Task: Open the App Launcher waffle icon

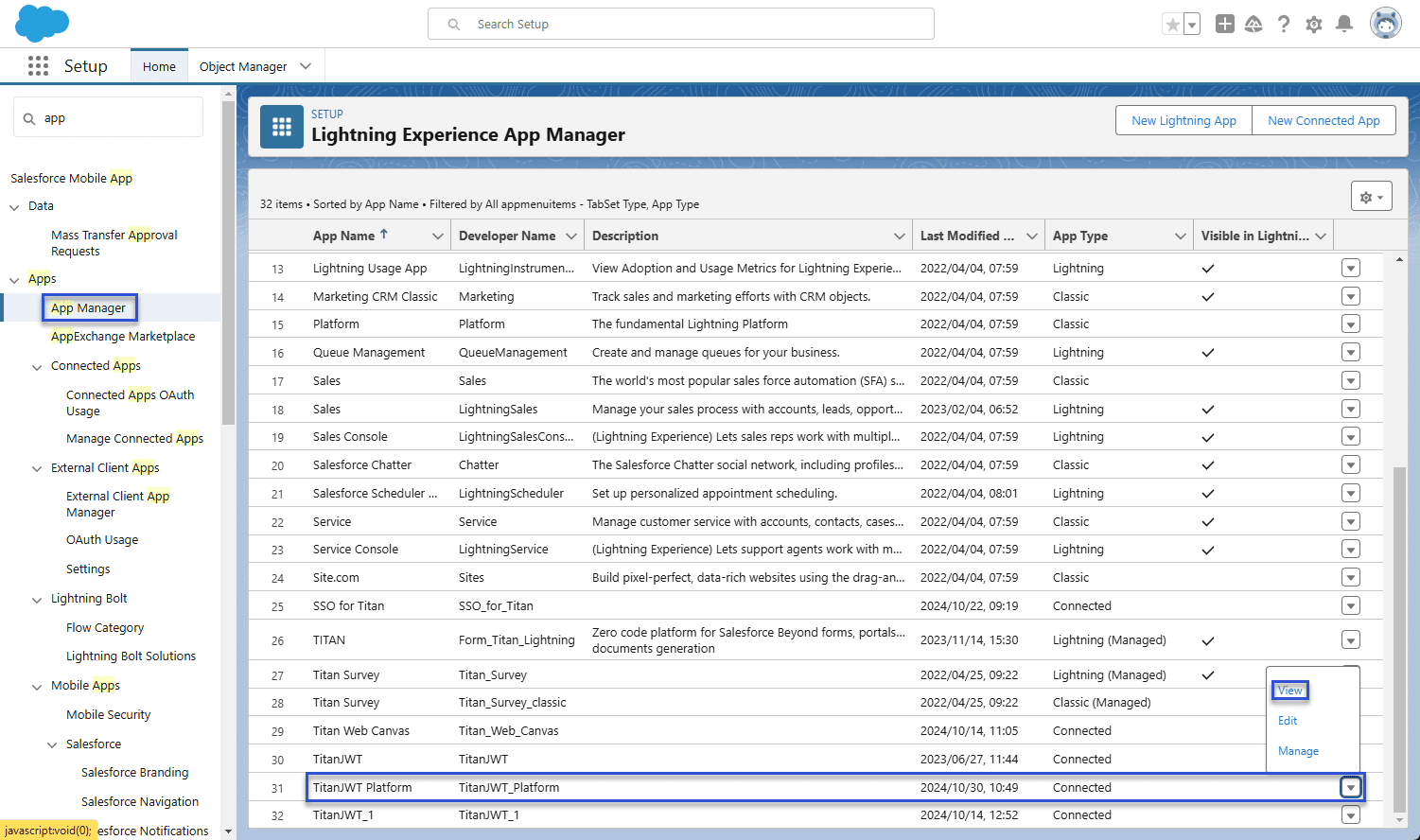Action: tap(38, 65)
